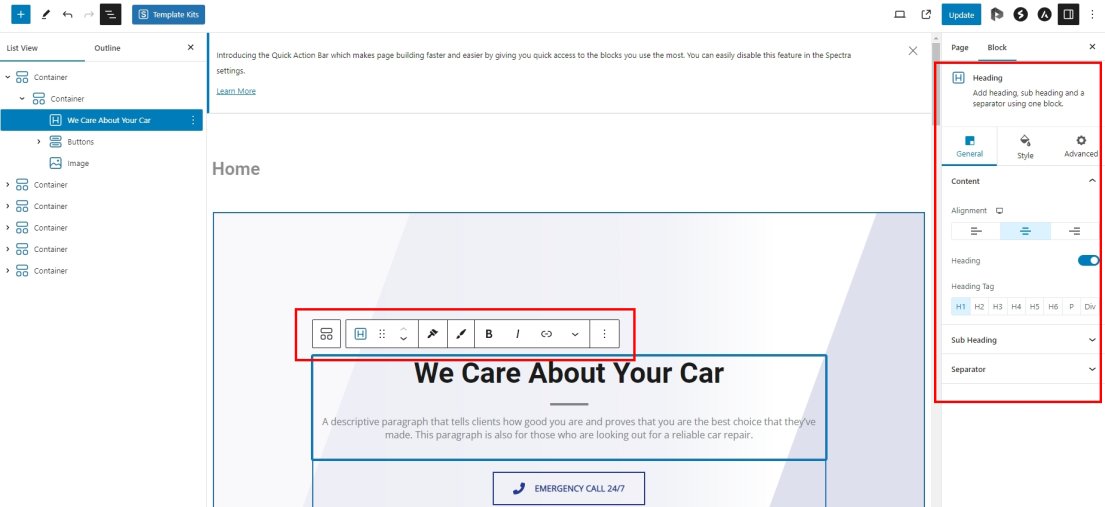Click the drag handle in block toolbar
This screenshot has width=1105, height=507.
click(382, 334)
